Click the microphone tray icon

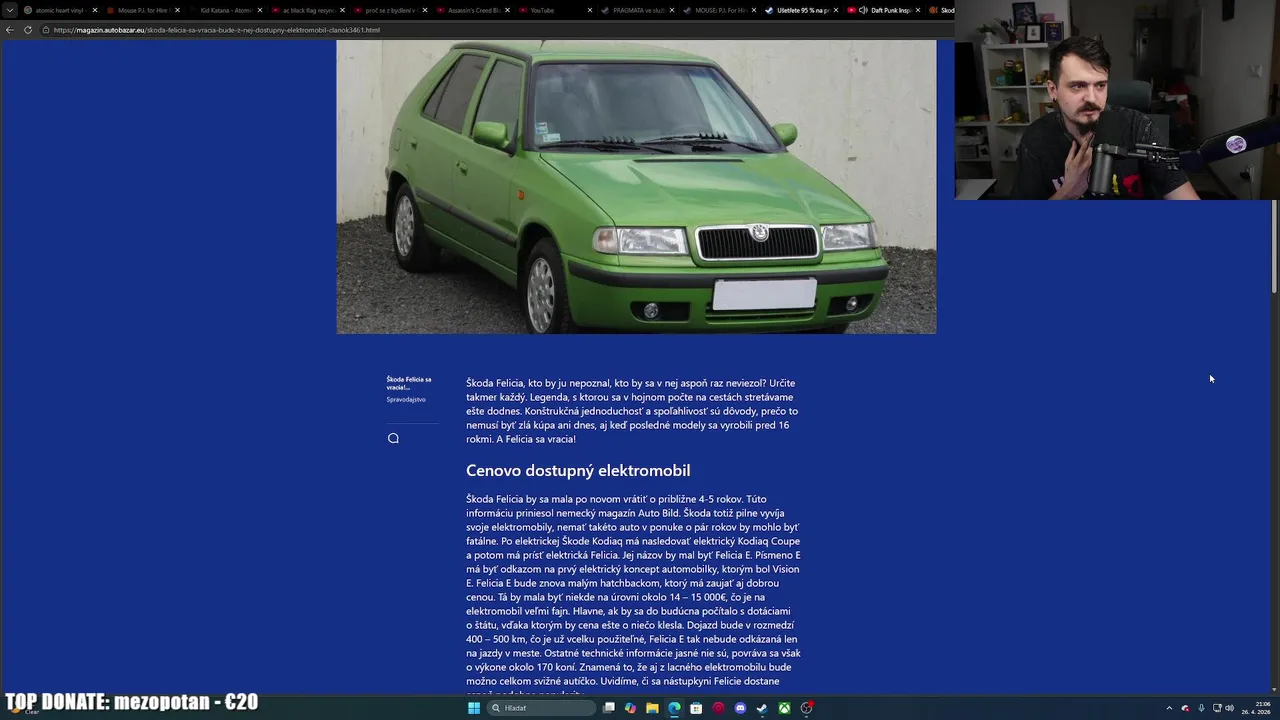[1201, 708]
